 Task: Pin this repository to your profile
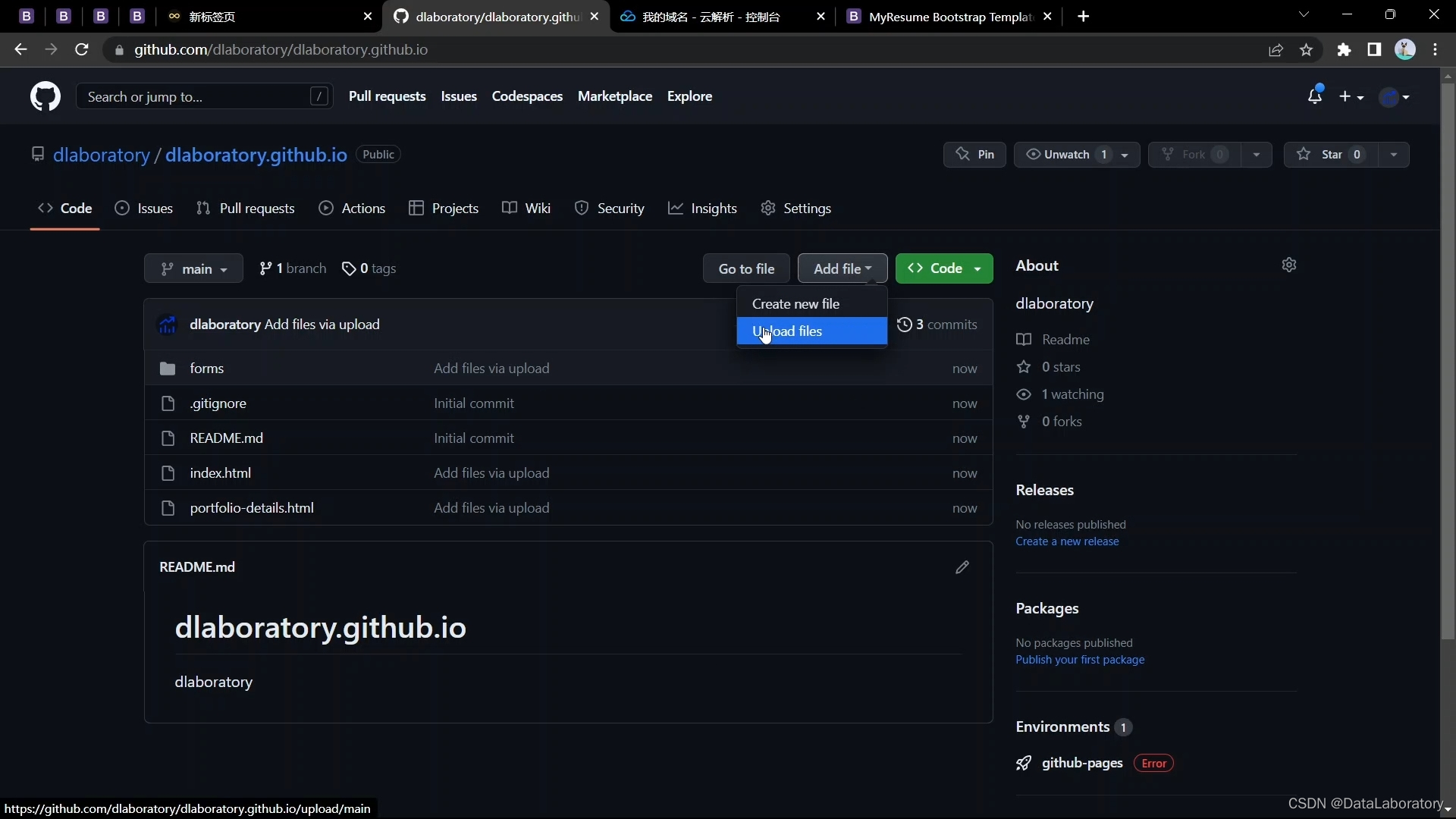(x=974, y=155)
